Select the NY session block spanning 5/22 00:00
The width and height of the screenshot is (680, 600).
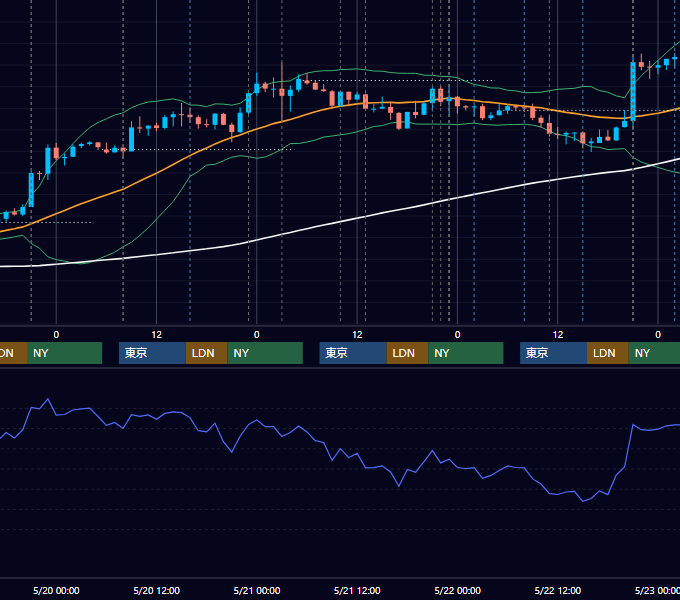tap(466, 353)
